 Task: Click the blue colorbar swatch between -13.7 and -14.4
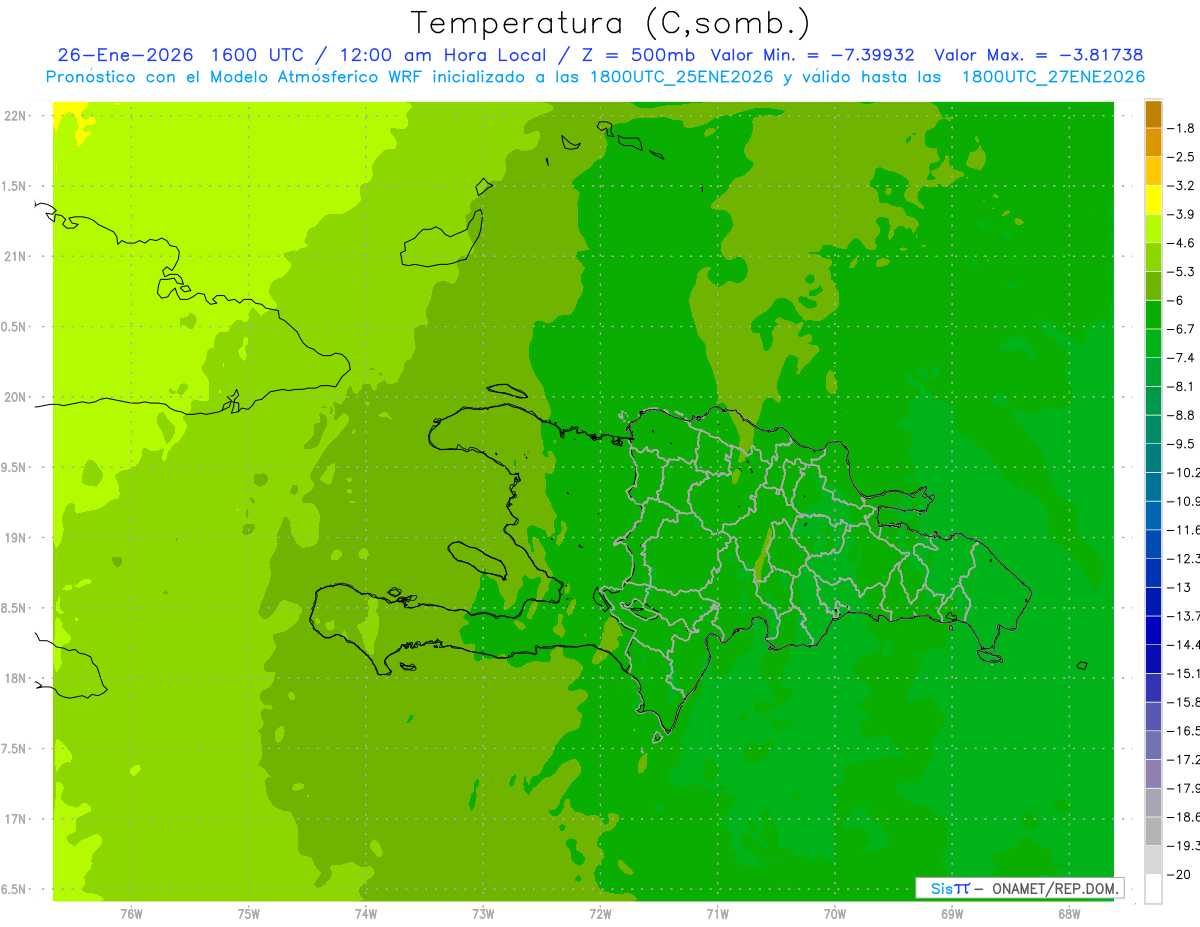1153,630
